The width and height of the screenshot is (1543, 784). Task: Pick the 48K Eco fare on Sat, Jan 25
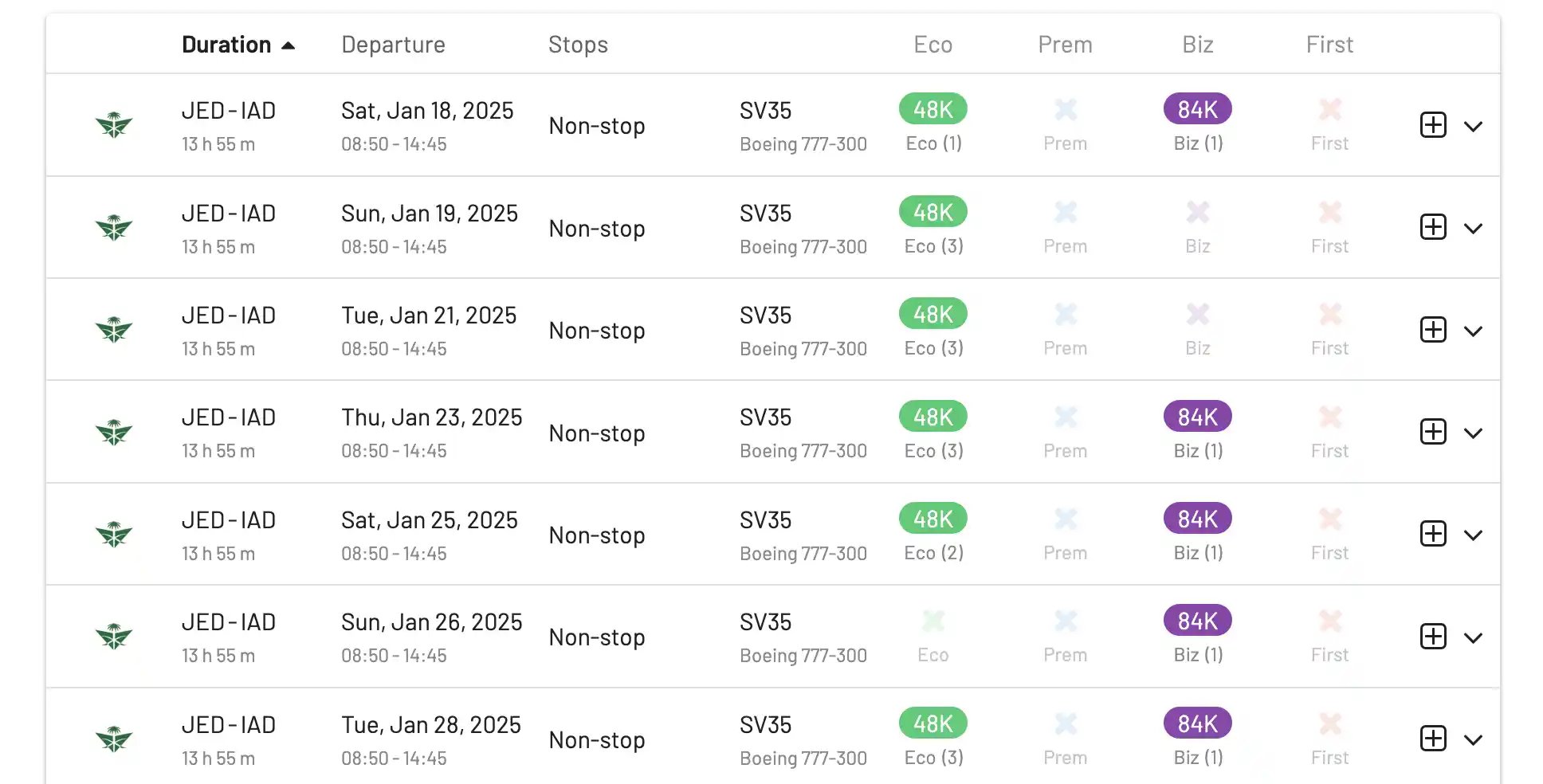pyautogui.click(x=933, y=519)
